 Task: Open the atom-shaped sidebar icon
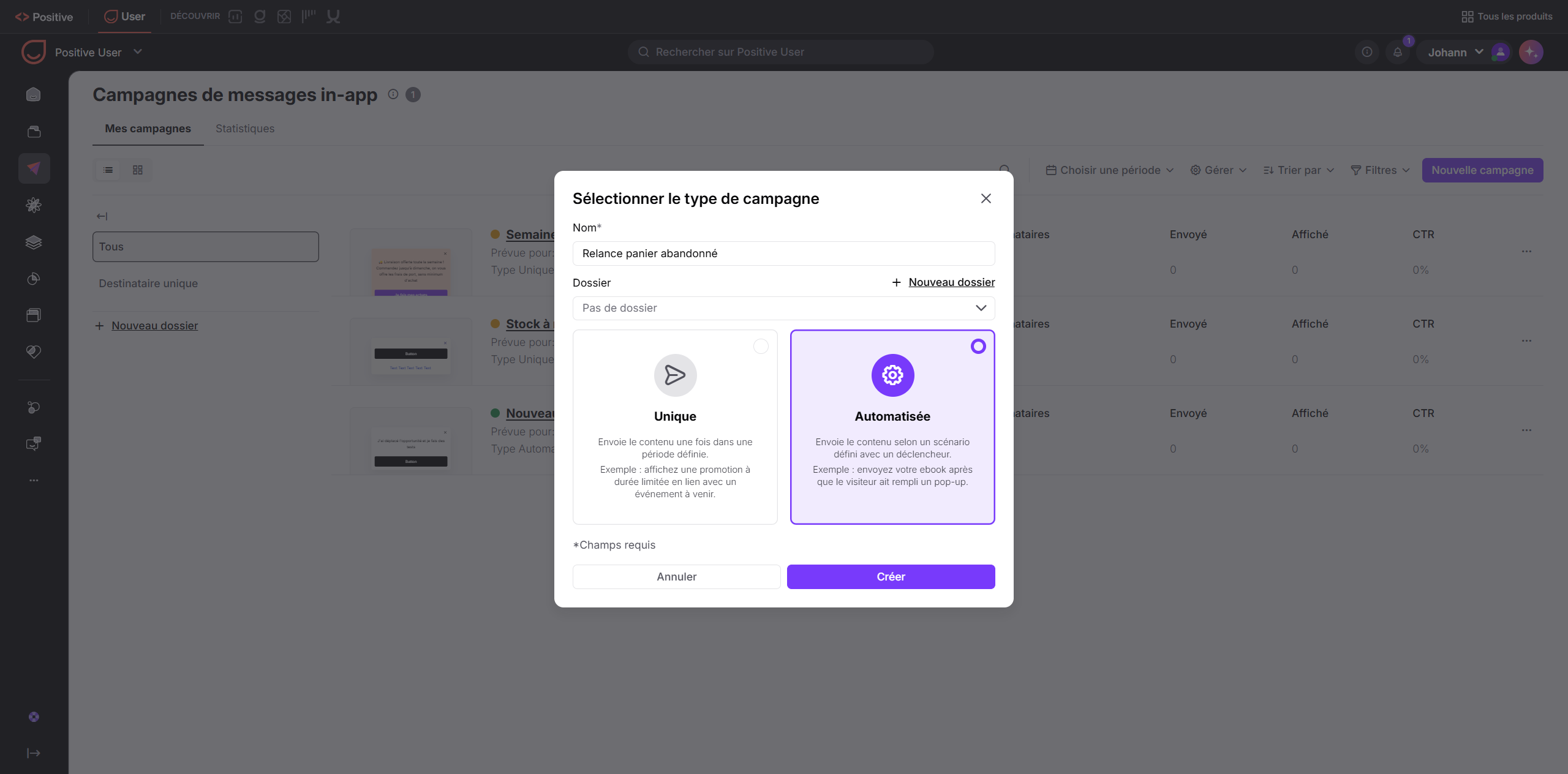tap(34, 205)
